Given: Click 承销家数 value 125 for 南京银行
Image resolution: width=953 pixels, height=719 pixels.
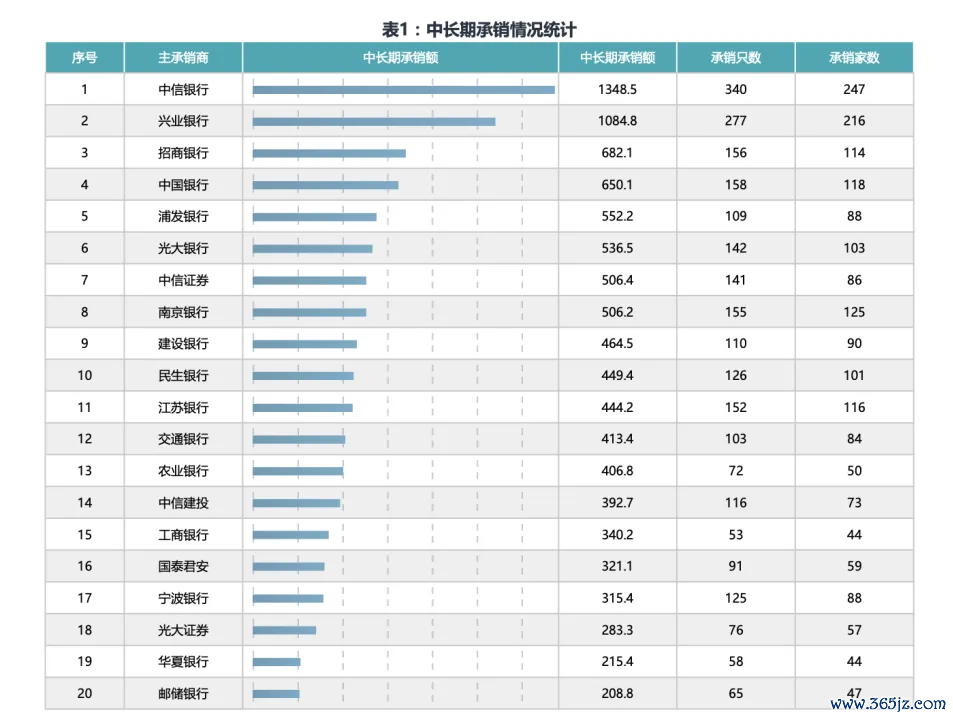Looking at the screenshot, I should coord(854,312).
